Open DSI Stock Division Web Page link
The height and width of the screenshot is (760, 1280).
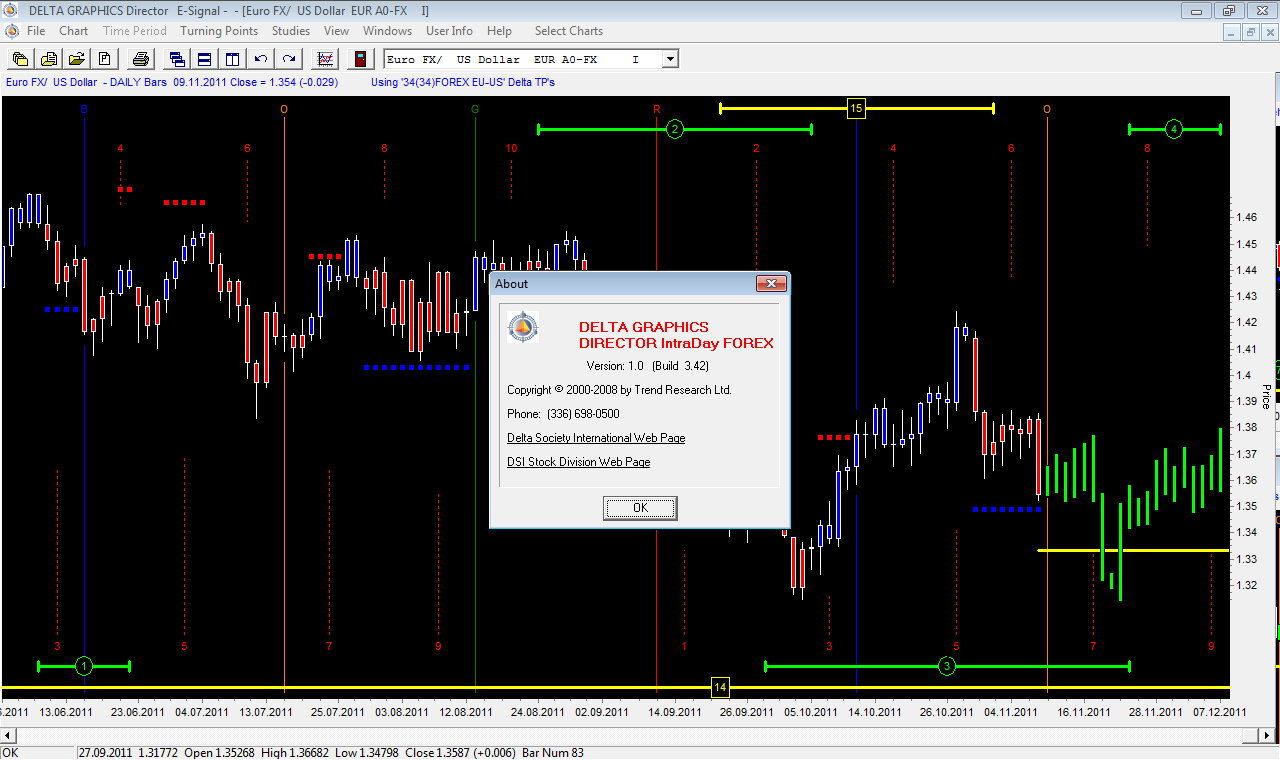coord(578,462)
